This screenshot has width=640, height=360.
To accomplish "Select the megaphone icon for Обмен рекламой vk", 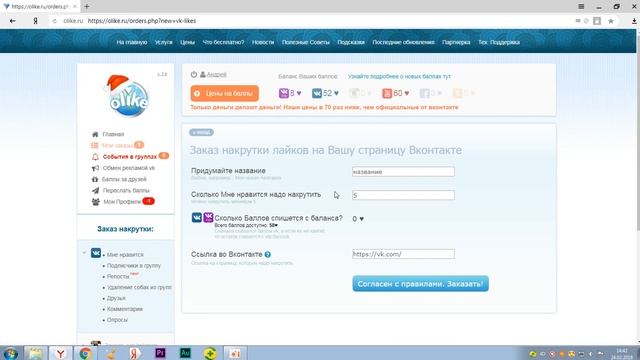I will coord(95,168).
